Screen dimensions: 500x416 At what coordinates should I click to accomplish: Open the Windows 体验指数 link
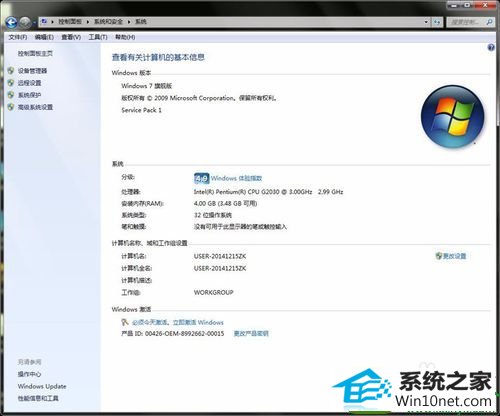click(x=236, y=178)
